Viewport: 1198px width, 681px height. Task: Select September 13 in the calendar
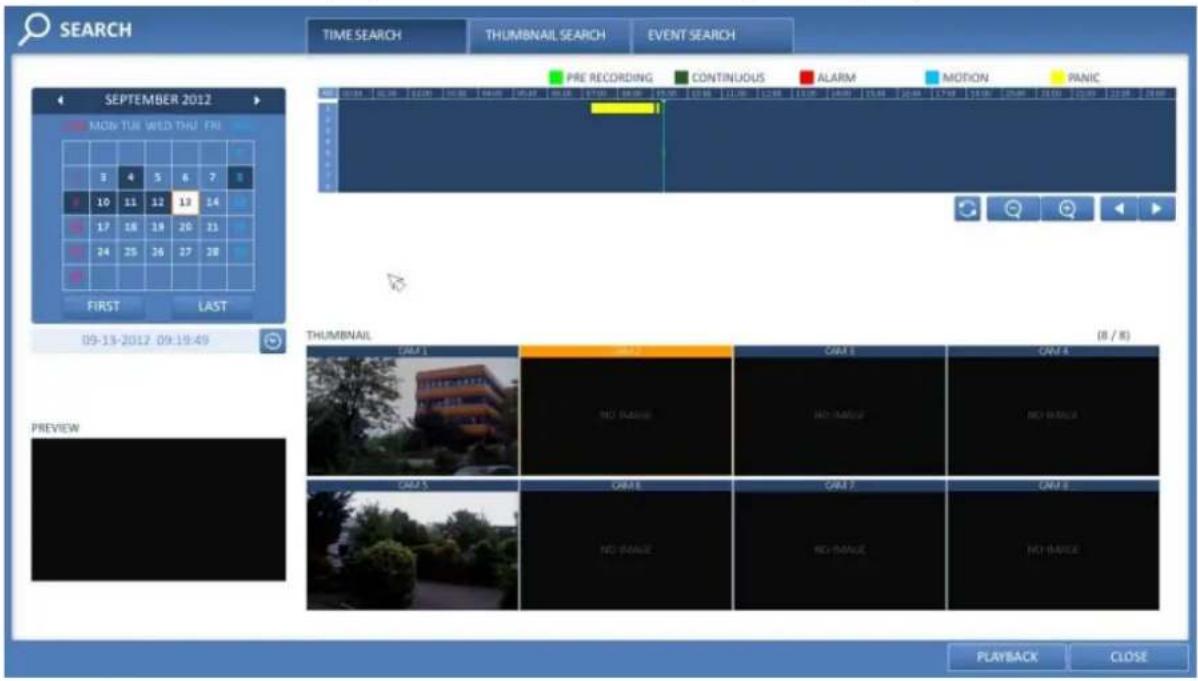[x=185, y=203]
